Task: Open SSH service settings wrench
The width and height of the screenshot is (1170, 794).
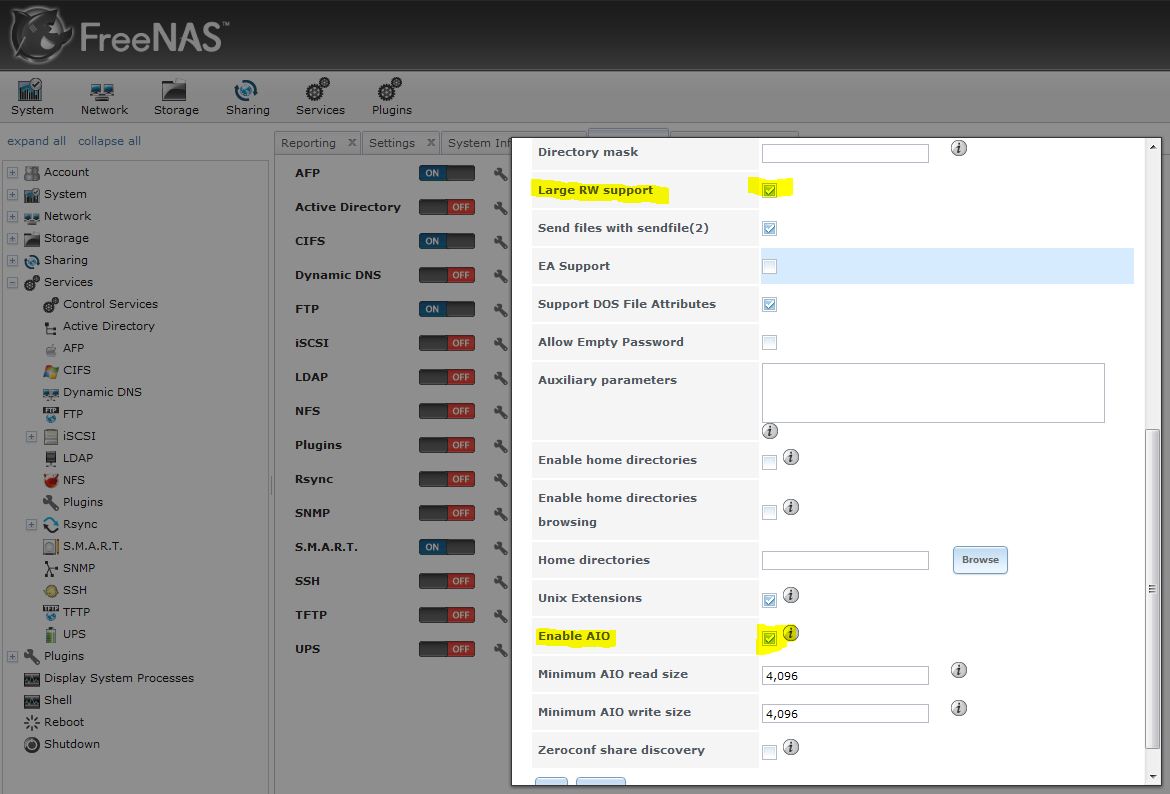Action: (x=500, y=581)
